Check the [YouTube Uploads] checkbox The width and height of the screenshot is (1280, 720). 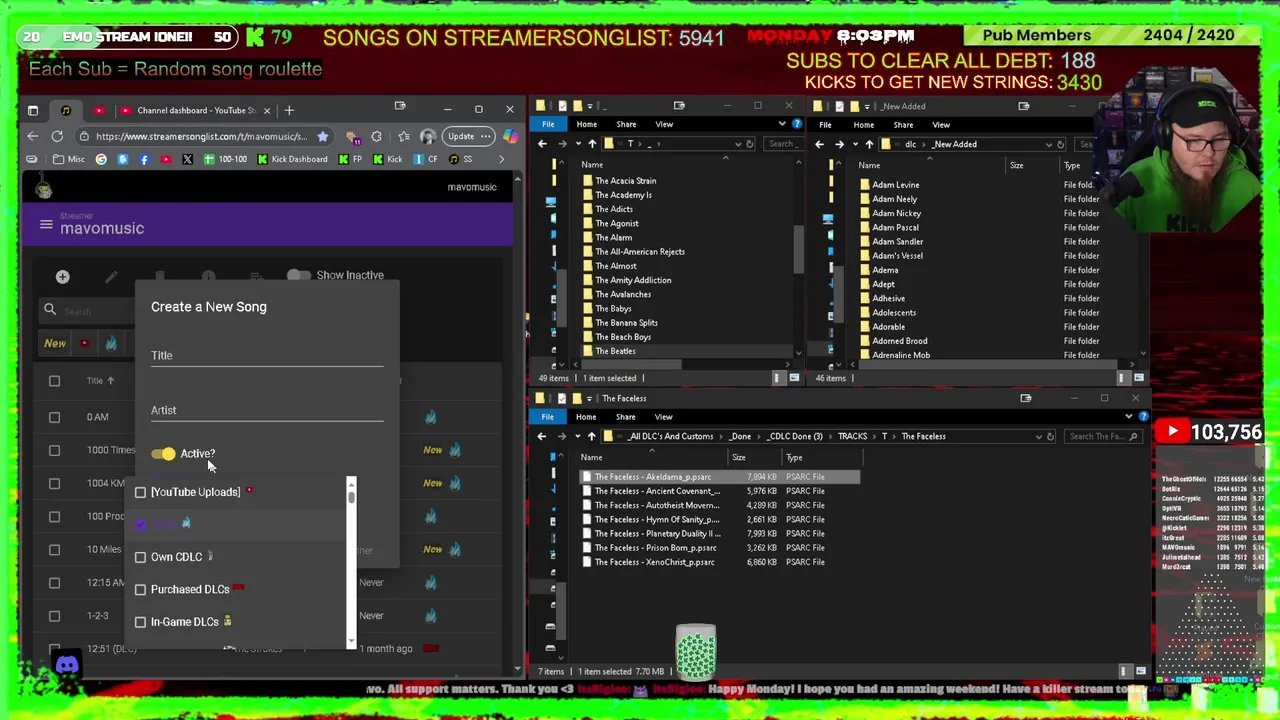[141, 492]
